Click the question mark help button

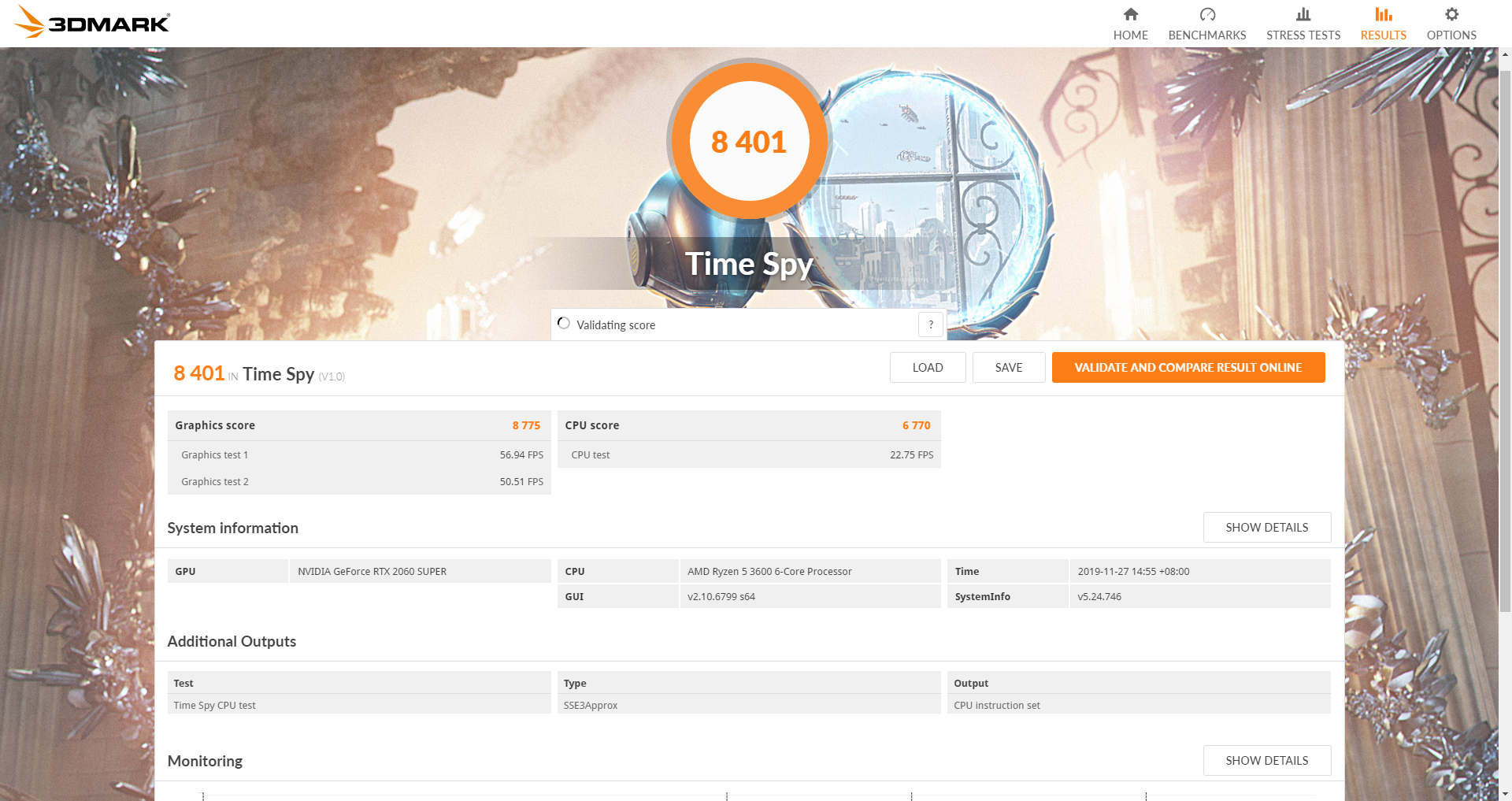point(930,324)
